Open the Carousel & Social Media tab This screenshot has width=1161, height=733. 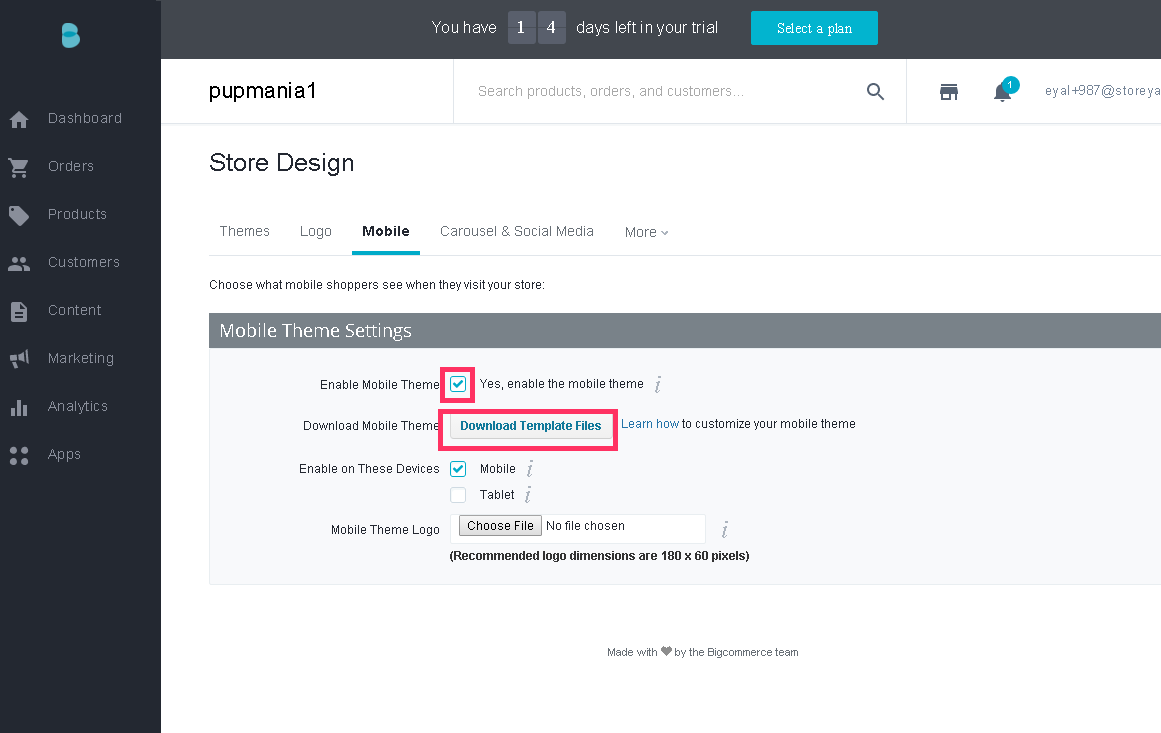click(x=517, y=231)
